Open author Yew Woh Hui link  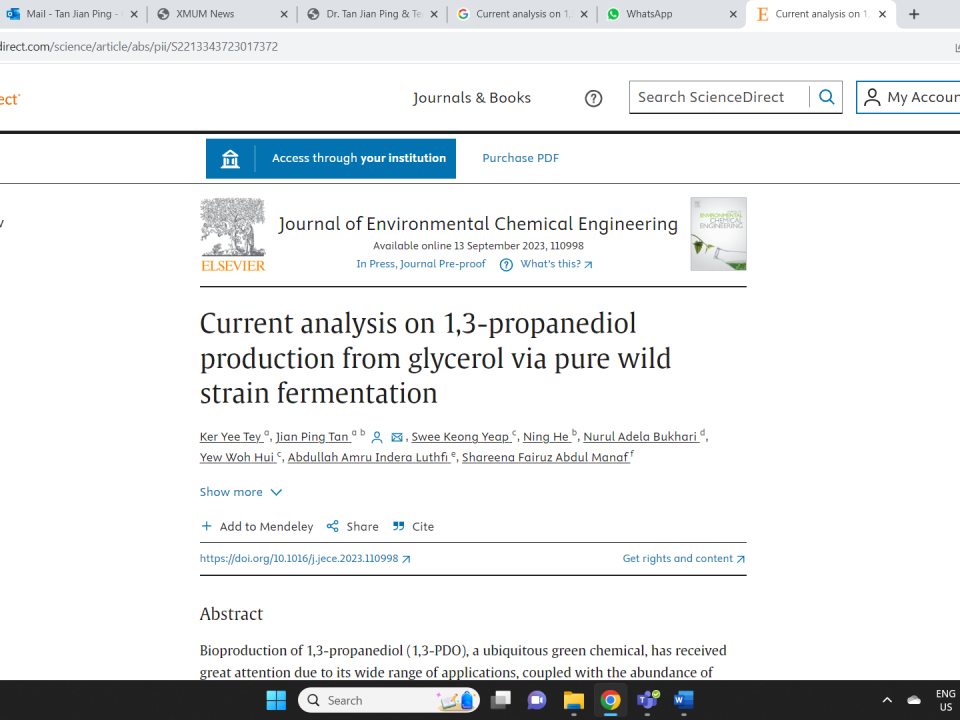(x=237, y=457)
